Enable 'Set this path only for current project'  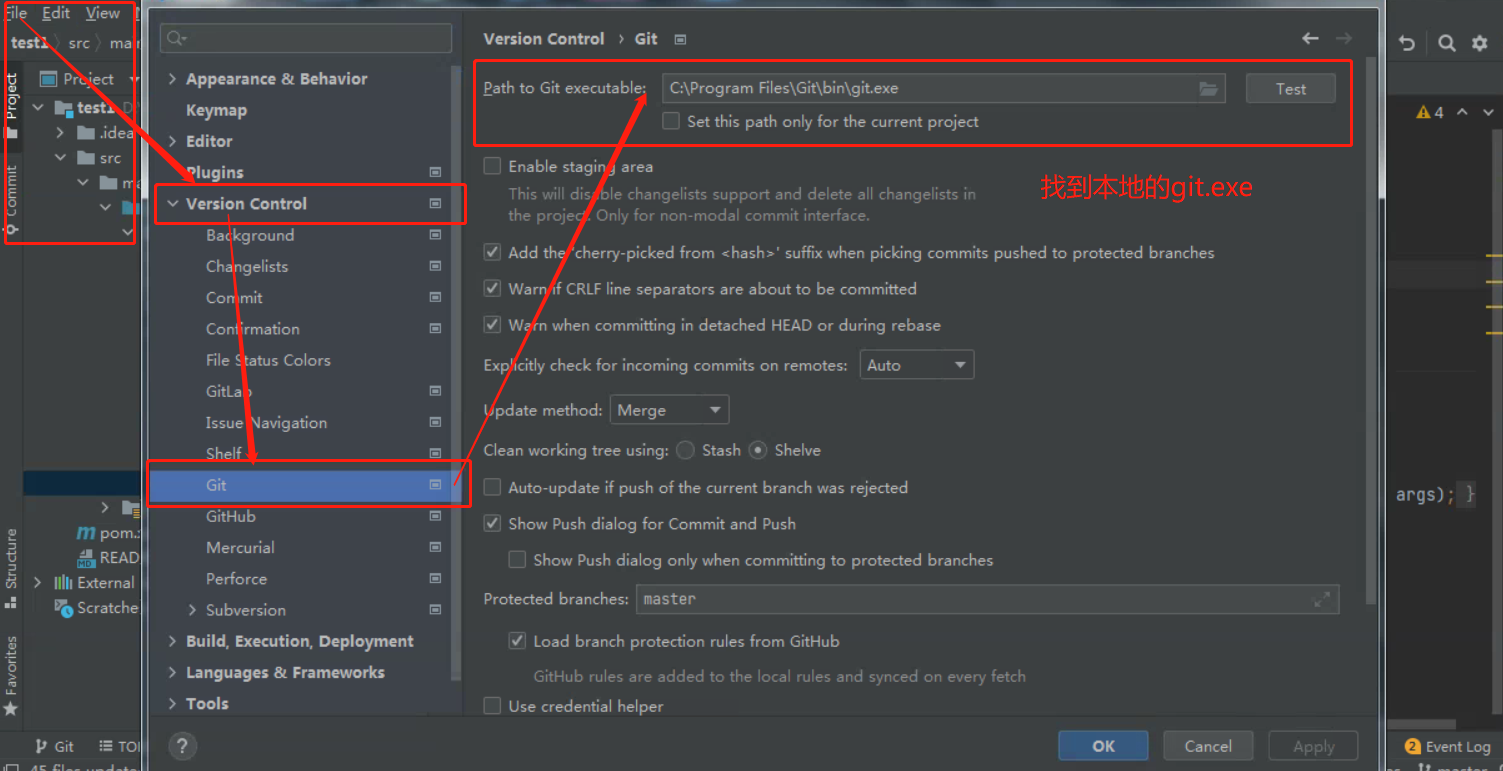671,121
